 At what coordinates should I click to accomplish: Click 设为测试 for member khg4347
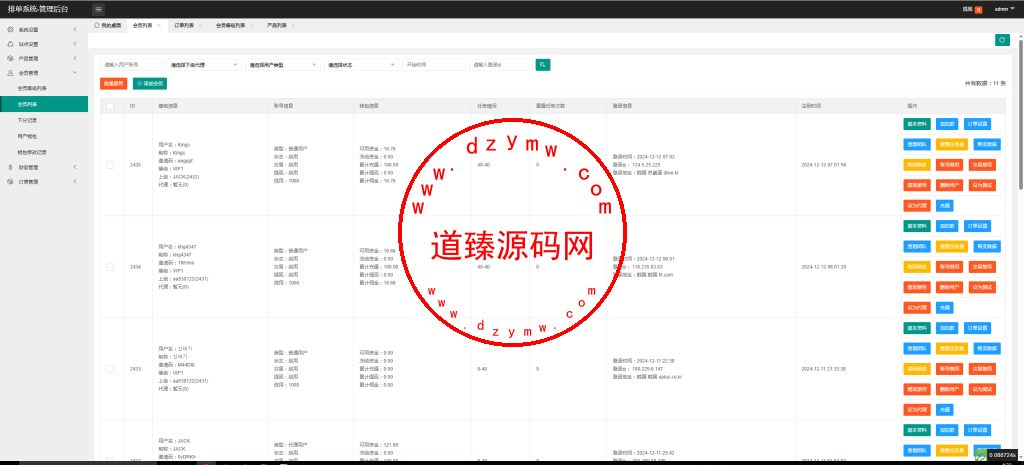(x=982, y=287)
